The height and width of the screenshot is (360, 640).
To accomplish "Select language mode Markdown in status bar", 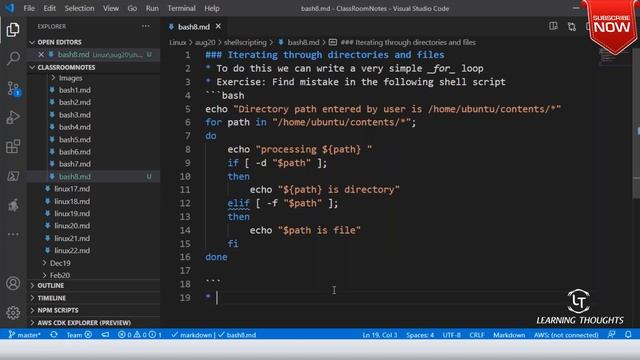I will [x=509, y=335].
